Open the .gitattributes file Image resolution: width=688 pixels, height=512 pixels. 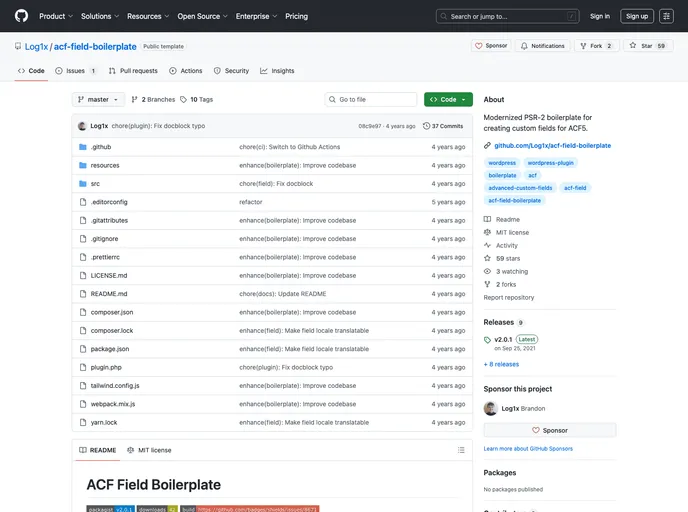(x=109, y=221)
